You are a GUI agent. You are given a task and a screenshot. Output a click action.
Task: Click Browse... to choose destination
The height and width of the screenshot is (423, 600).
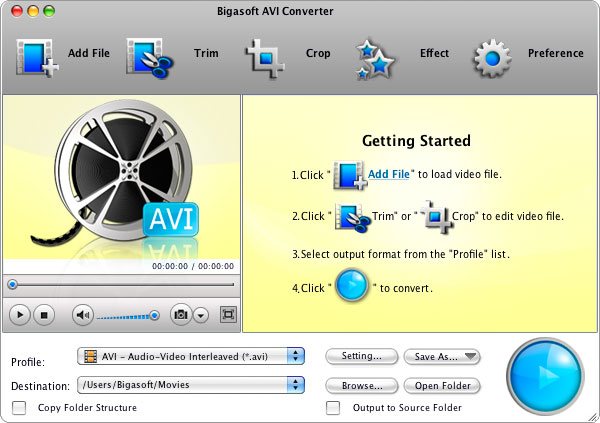pyautogui.click(x=362, y=386)
